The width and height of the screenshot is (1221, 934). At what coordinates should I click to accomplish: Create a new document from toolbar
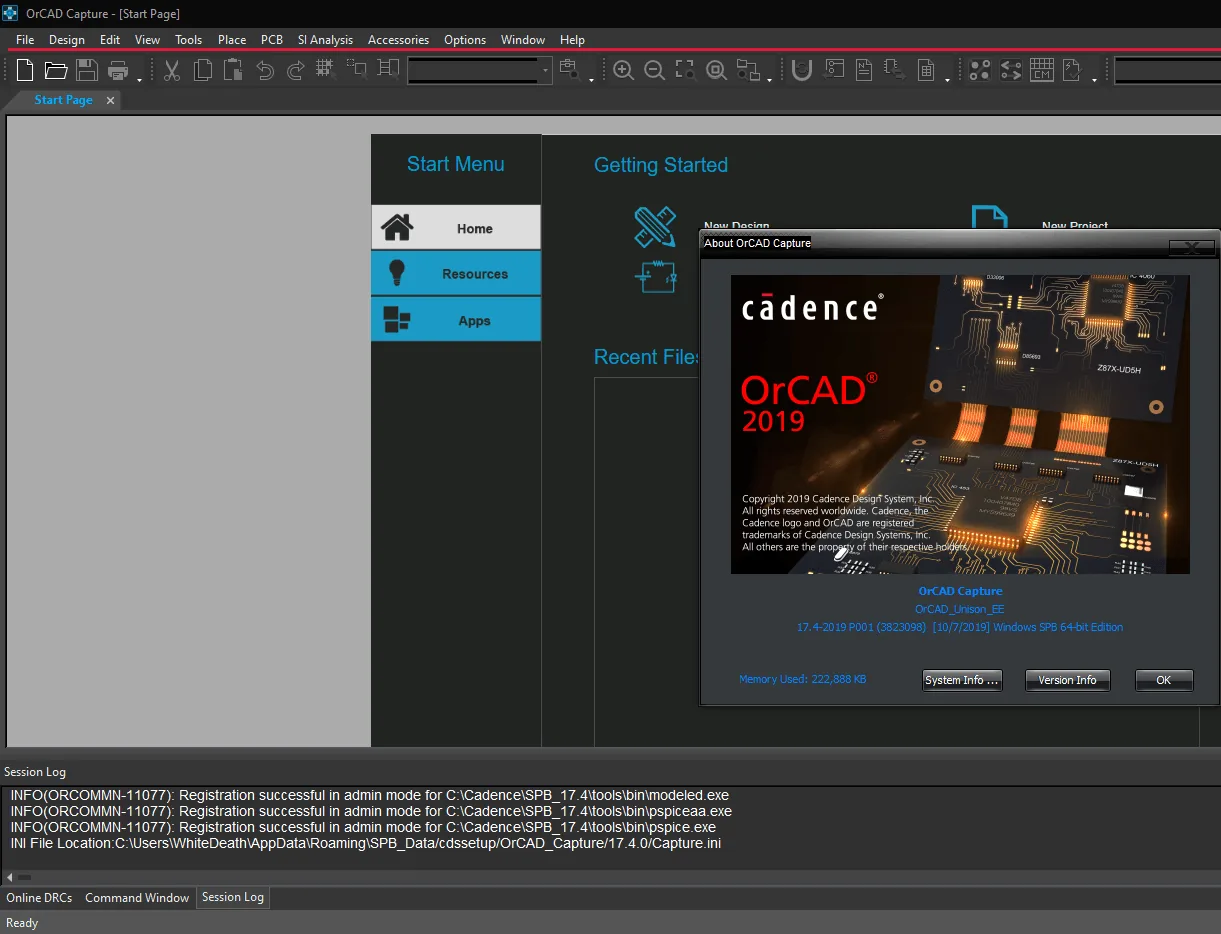click(26, 70)
